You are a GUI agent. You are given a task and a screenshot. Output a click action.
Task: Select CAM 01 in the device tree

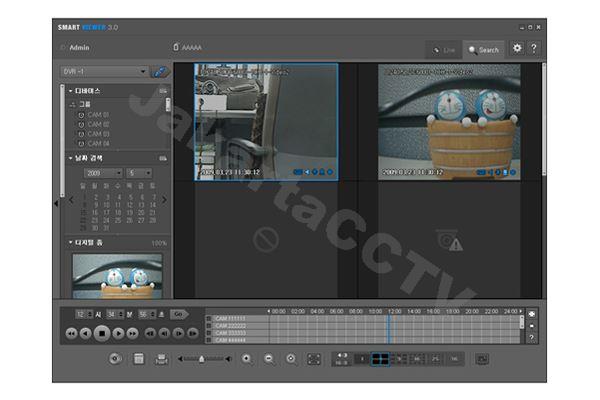coord(98,115)
